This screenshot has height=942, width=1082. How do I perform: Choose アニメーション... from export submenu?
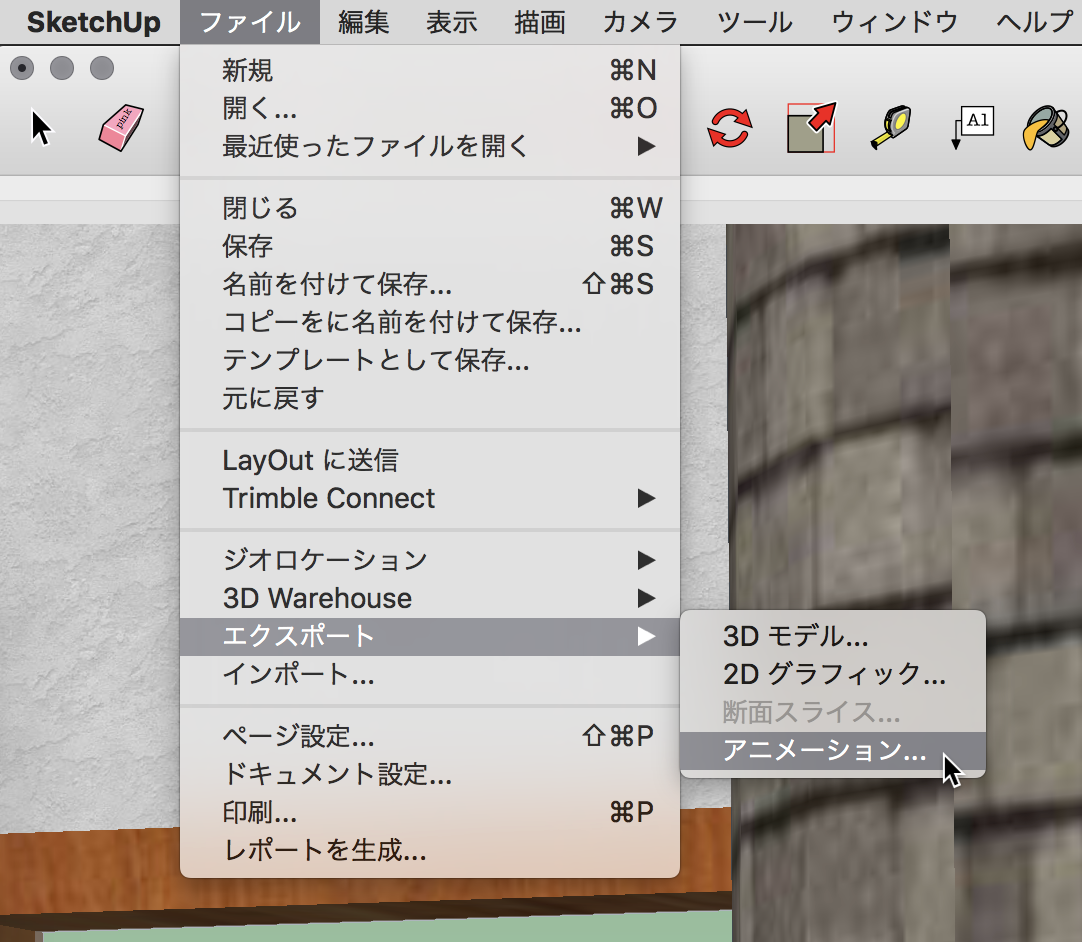click(824, 751)
